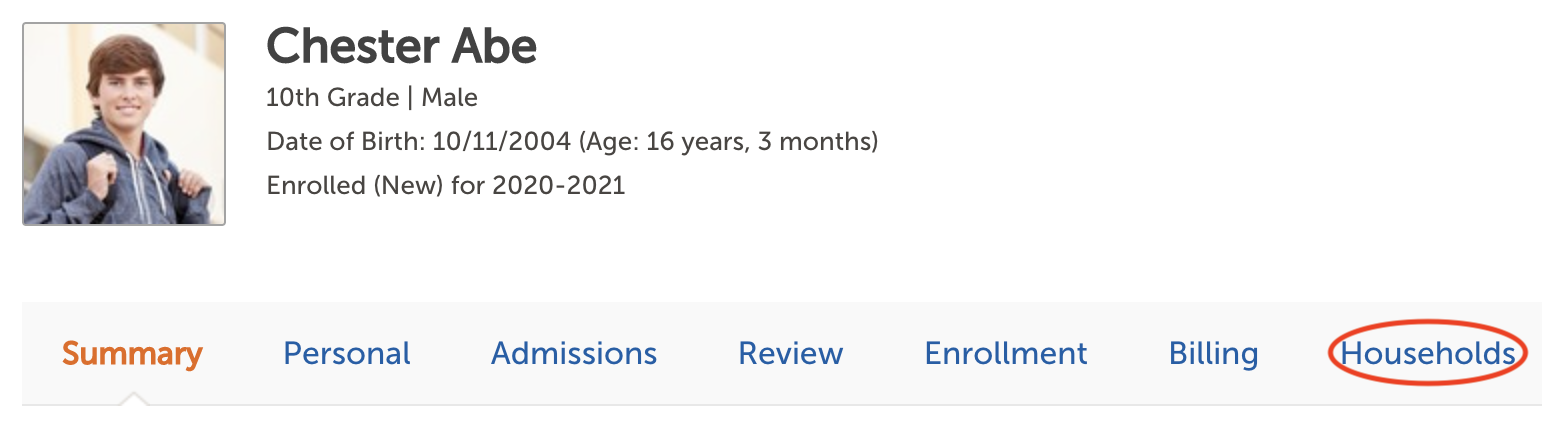Image resolution: width=1542 pixels, height=424 pixels.
Task: View the Billing tab
Action: 1214,353
